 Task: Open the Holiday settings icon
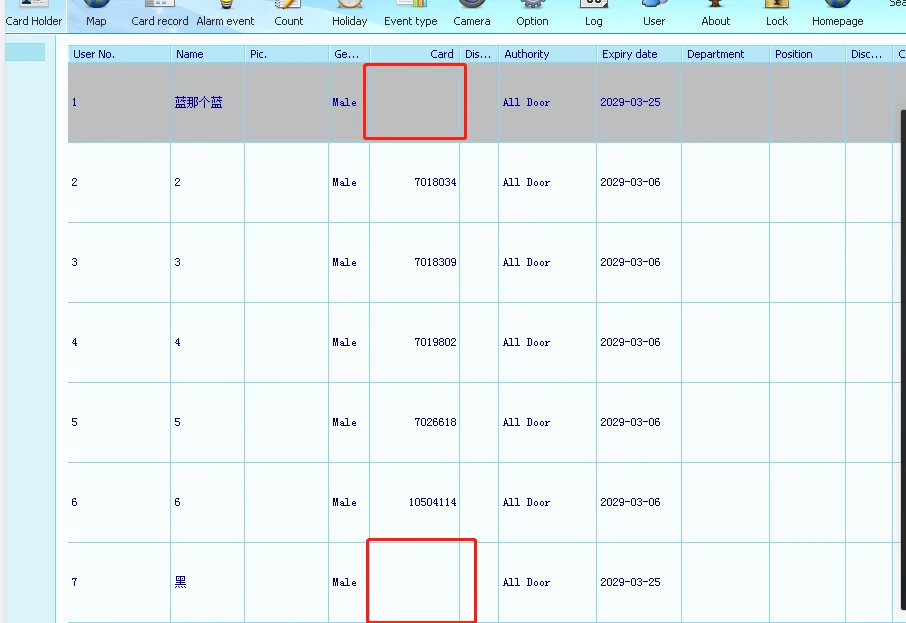click(350, 13)
